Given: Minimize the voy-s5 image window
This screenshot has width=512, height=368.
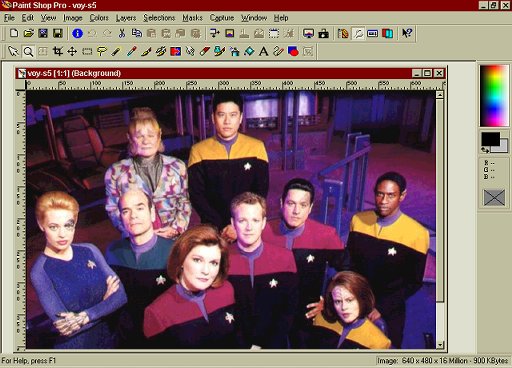Looking at the screenshot, I should [416, 73].
